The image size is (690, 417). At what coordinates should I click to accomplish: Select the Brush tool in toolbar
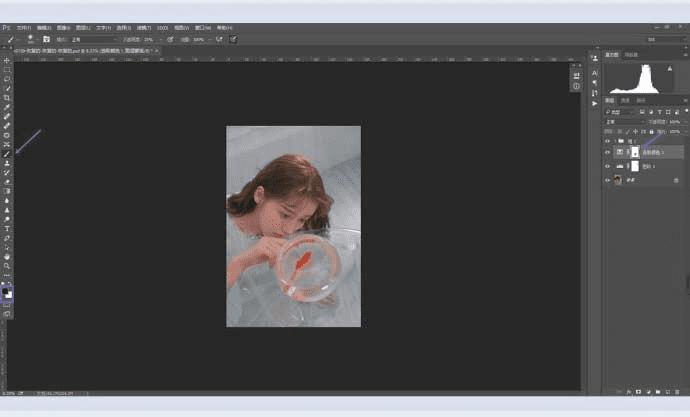pyautogui.click(x=7, y=154)
